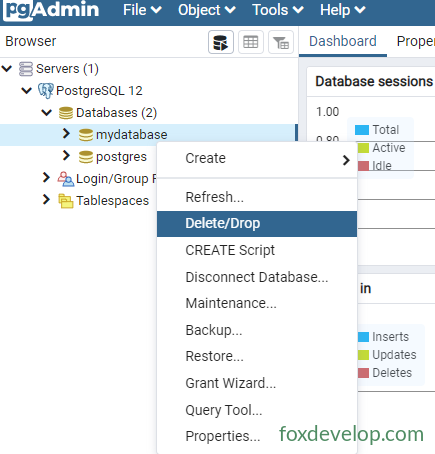Click the pgAdmin logo
This screenshot has height=454, width=435.
click(x=52, y=10)
